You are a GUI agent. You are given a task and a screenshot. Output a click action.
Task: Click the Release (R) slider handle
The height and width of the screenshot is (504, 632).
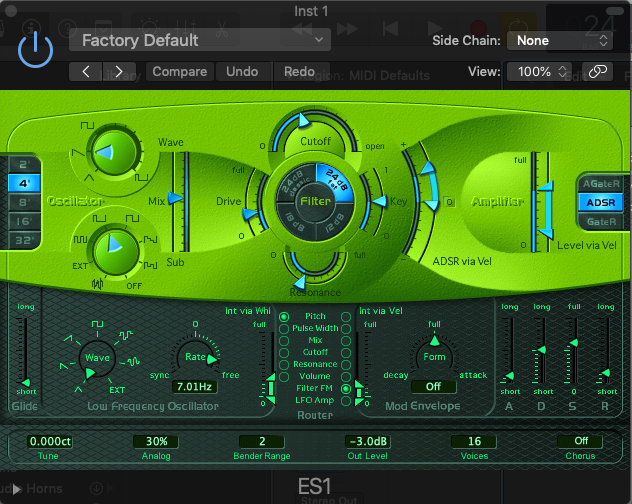605,373
